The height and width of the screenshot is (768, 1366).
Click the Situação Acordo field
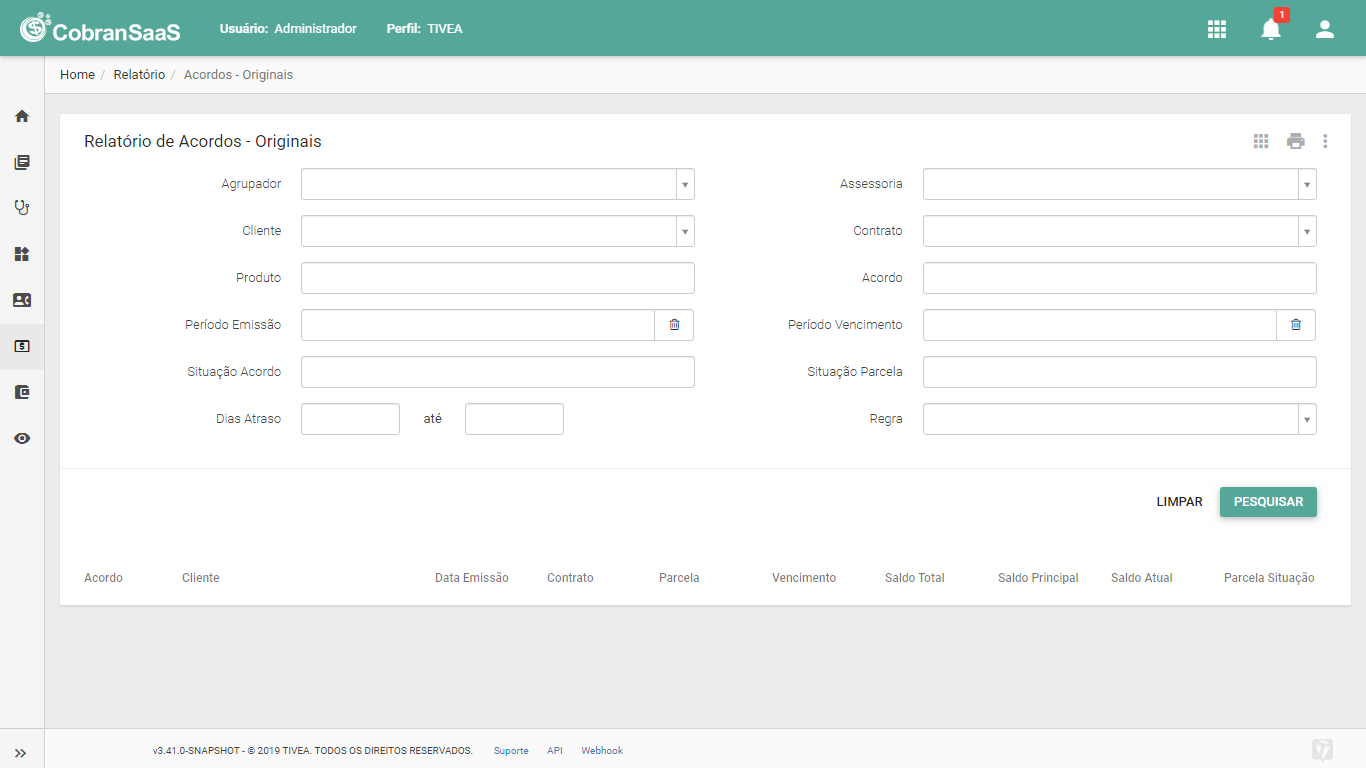498,372
